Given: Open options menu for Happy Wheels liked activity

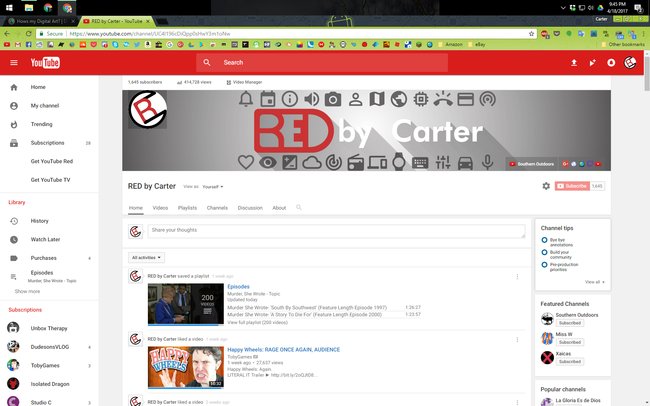Looking at the screenshot, I should tap(517, 340).
